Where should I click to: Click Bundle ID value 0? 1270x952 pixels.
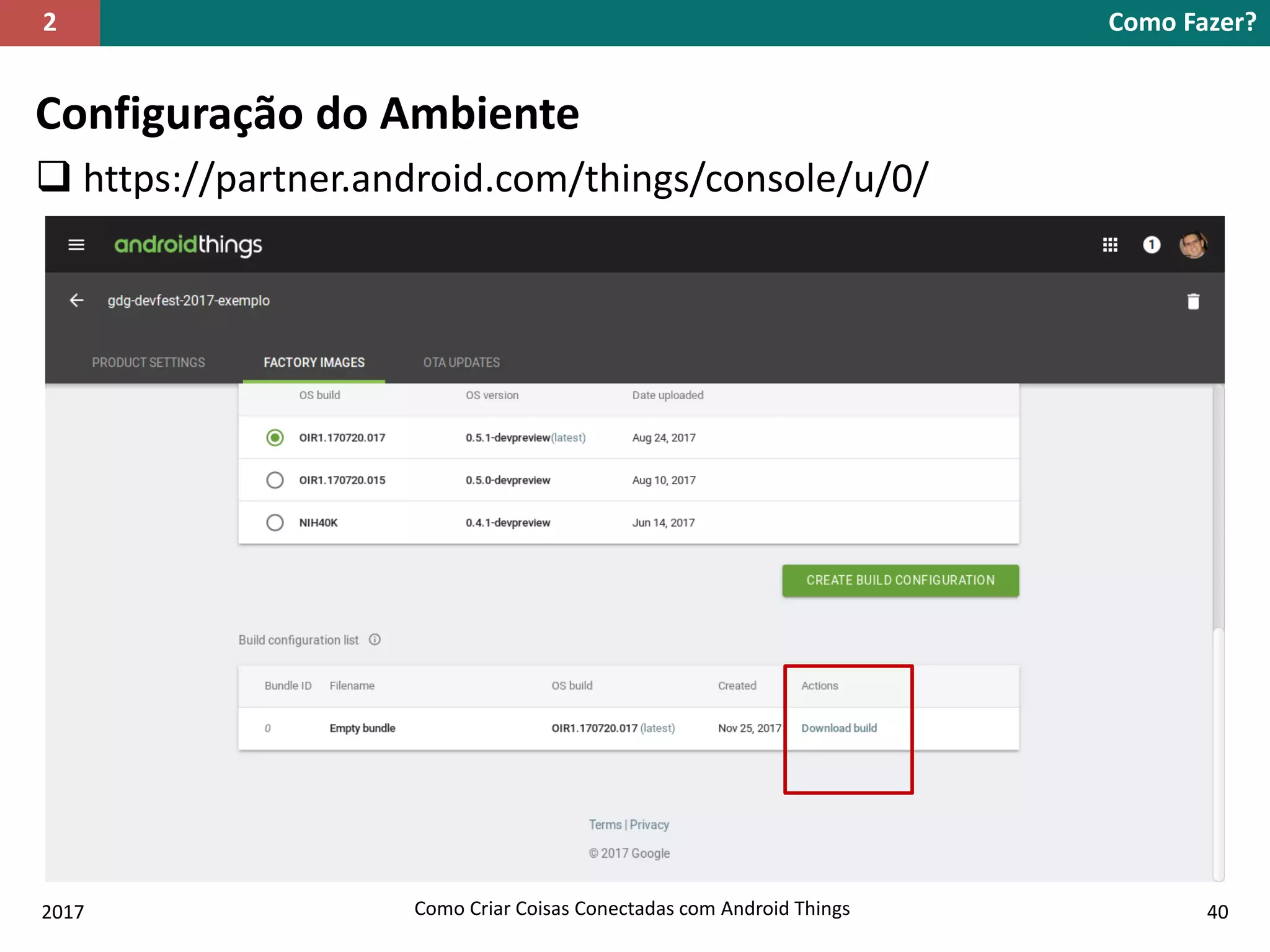[x=268, y=728]
